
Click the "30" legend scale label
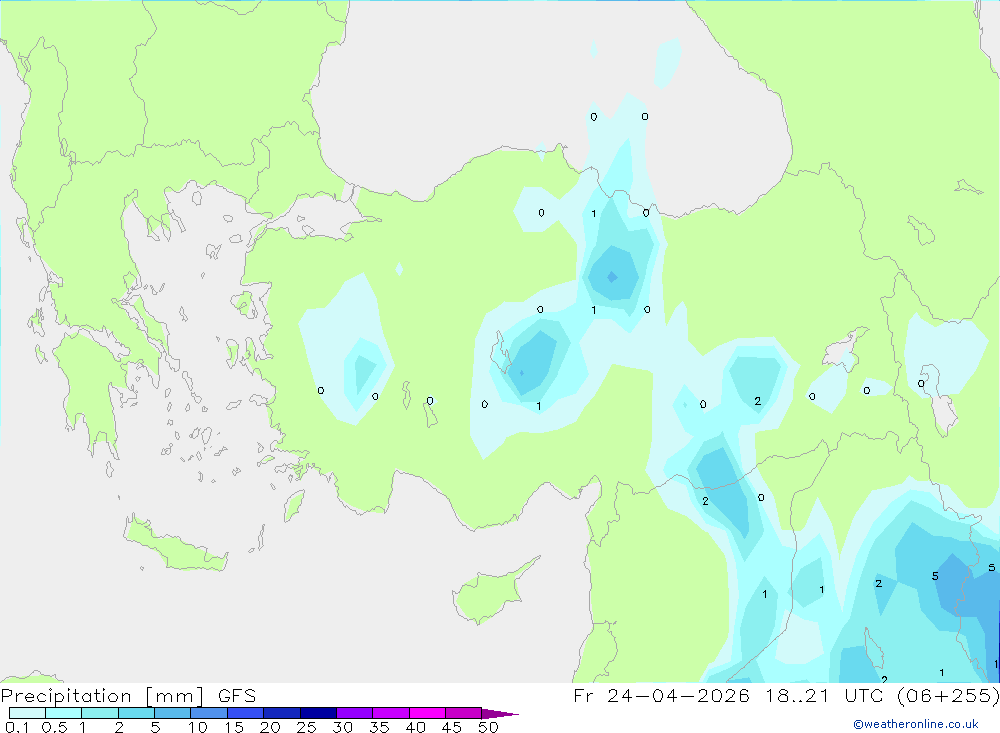coord(343,727)
